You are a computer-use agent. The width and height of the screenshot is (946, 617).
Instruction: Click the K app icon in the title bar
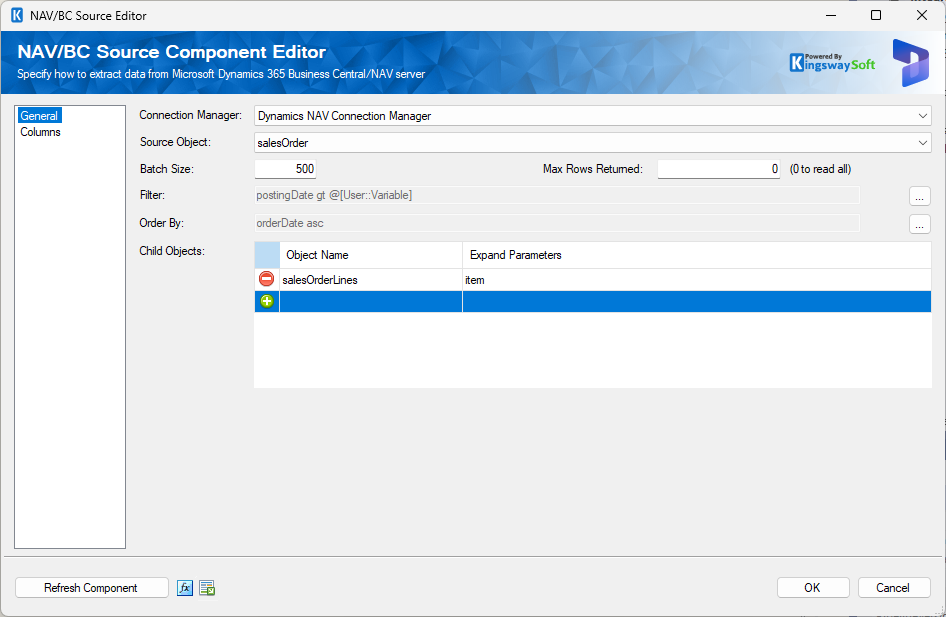(17, 15)
